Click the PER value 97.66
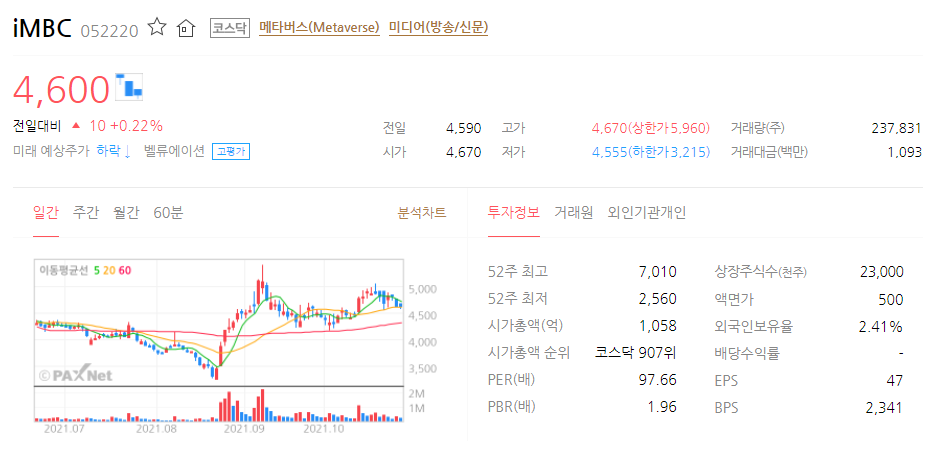 coord(658,380)
